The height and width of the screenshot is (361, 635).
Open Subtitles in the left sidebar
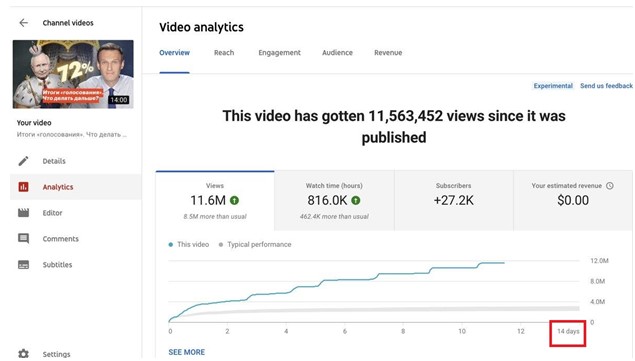pyautogui.click(x=75, y=265)
